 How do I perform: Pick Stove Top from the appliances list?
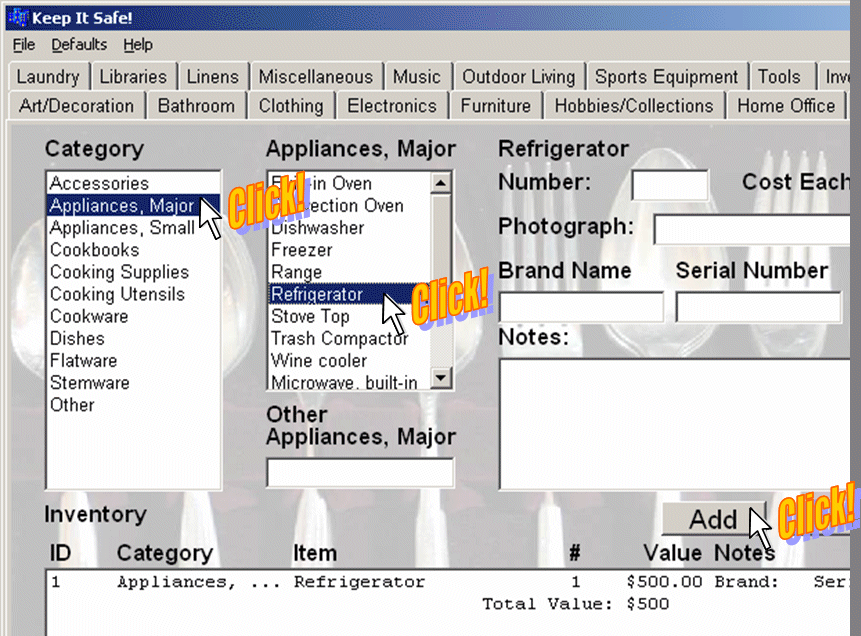pyautogui.click(x=349, y=316)
